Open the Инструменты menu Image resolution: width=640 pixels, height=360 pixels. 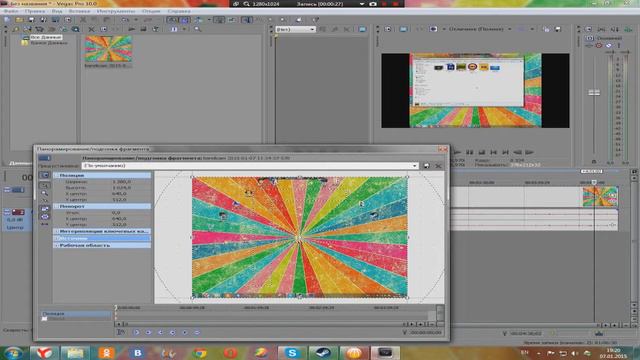tap(116, 11)
